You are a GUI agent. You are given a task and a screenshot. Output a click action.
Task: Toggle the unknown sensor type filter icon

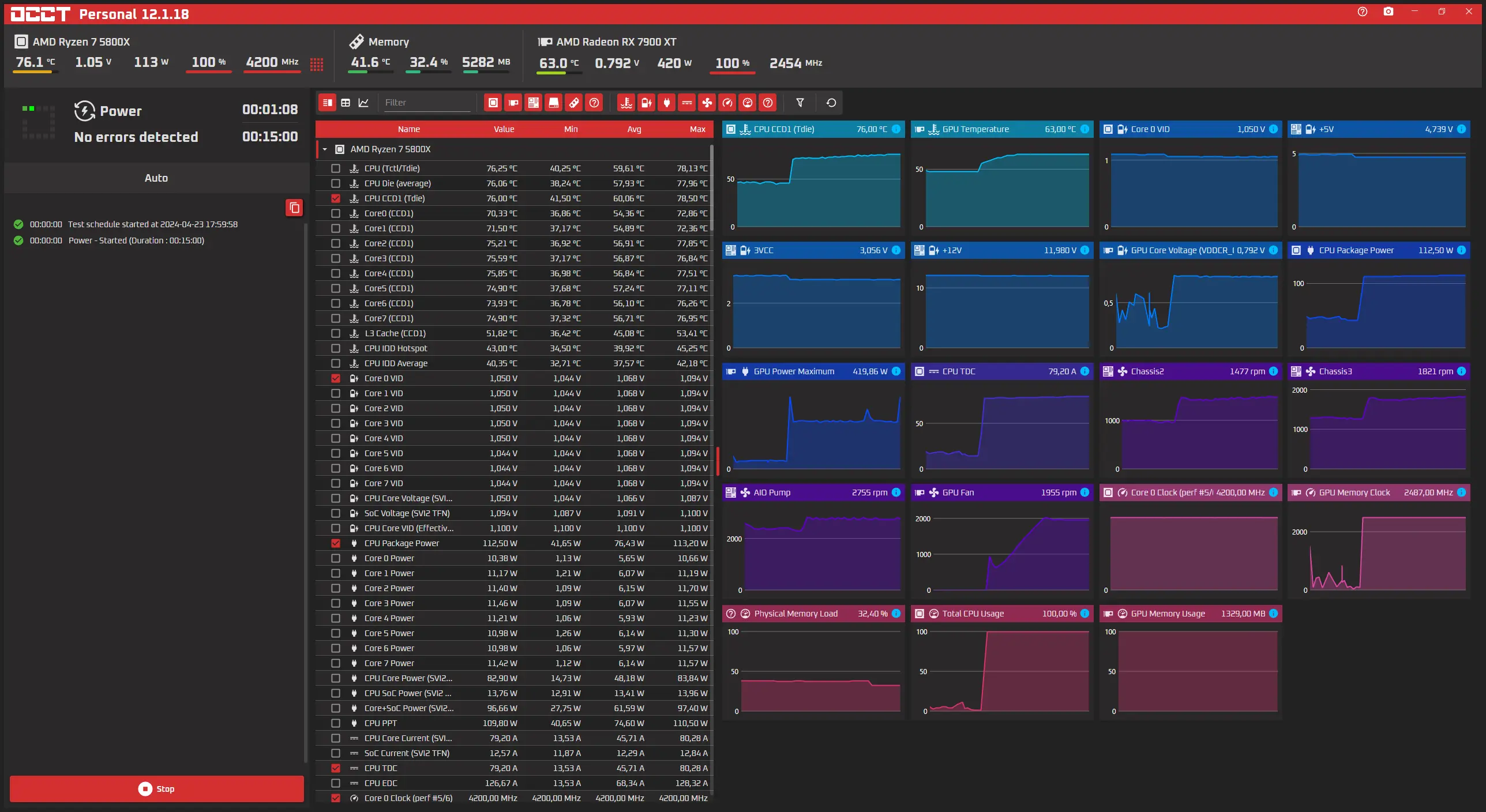pyautogui.click(x=768, y=103)
